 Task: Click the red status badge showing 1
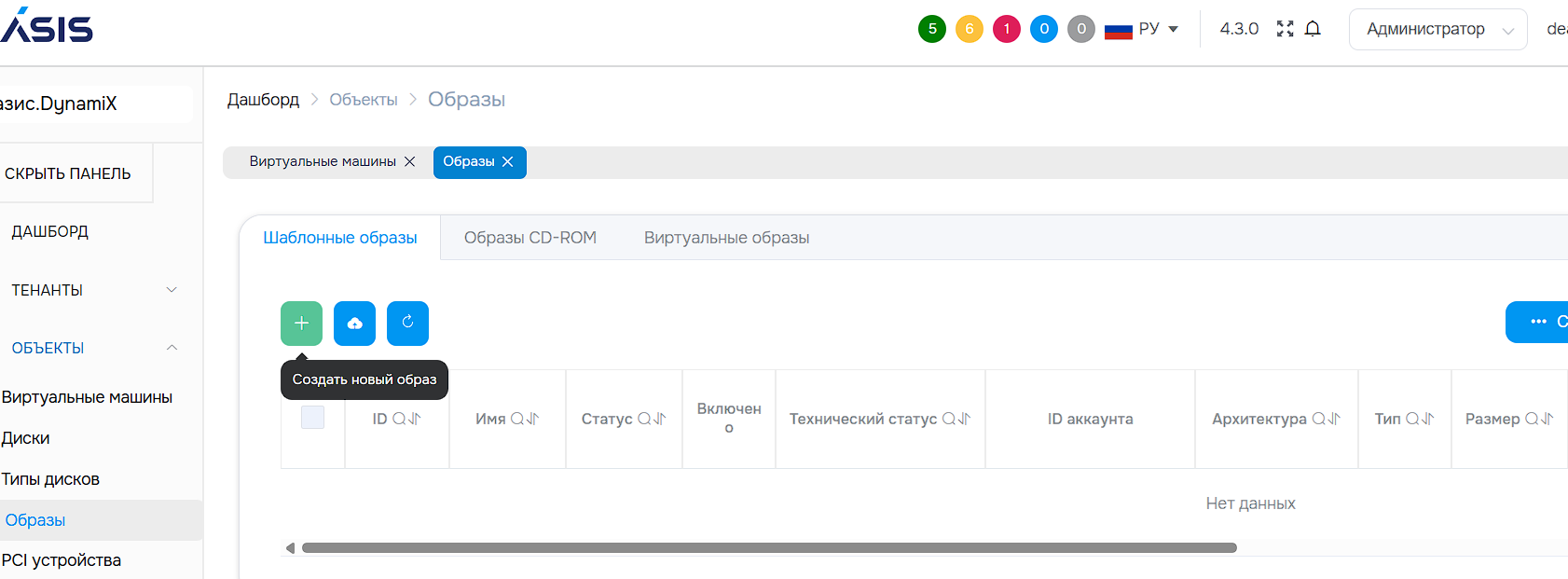tap(1007, 29)
